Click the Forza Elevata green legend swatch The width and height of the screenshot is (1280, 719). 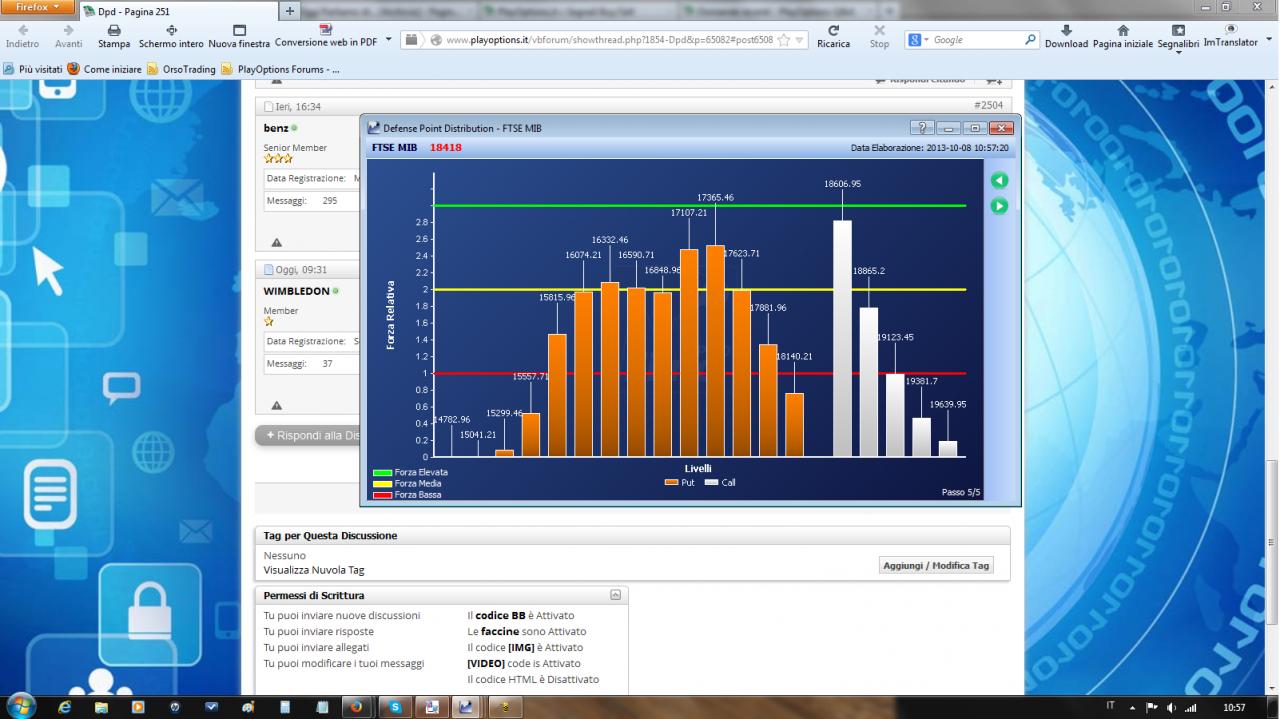[382, 472]
